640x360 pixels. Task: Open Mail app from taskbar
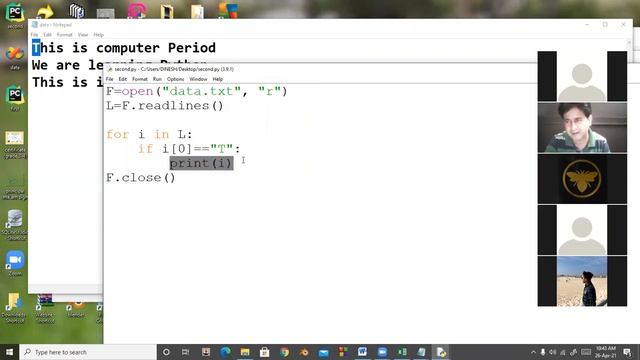323,352
